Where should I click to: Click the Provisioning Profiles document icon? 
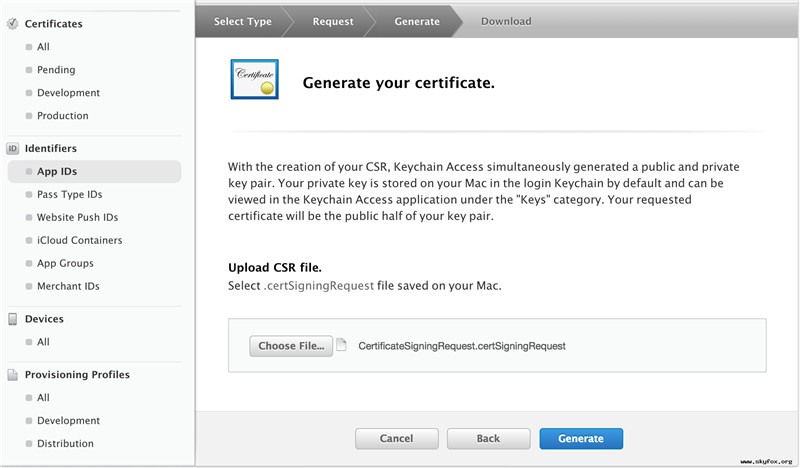point(13,375)
